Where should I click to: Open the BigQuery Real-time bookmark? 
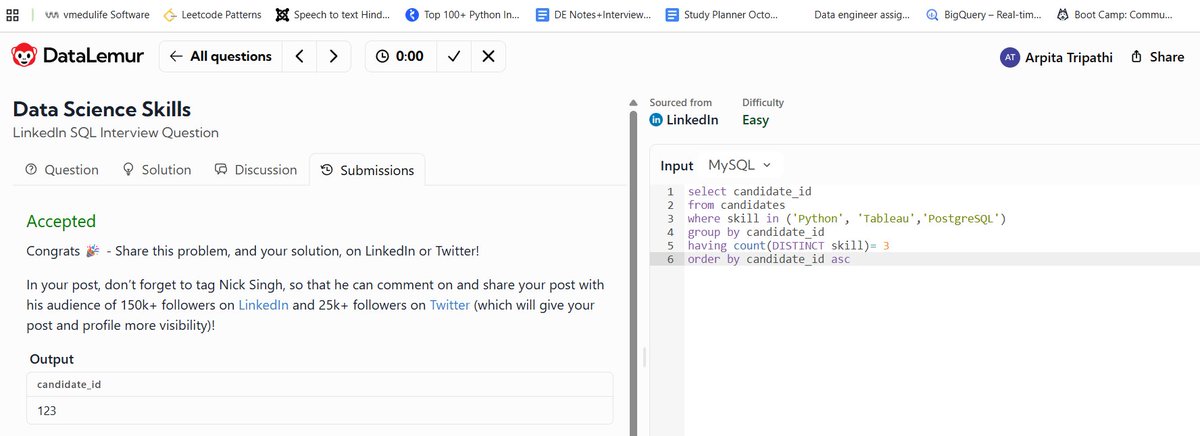(x=983, y=15)
